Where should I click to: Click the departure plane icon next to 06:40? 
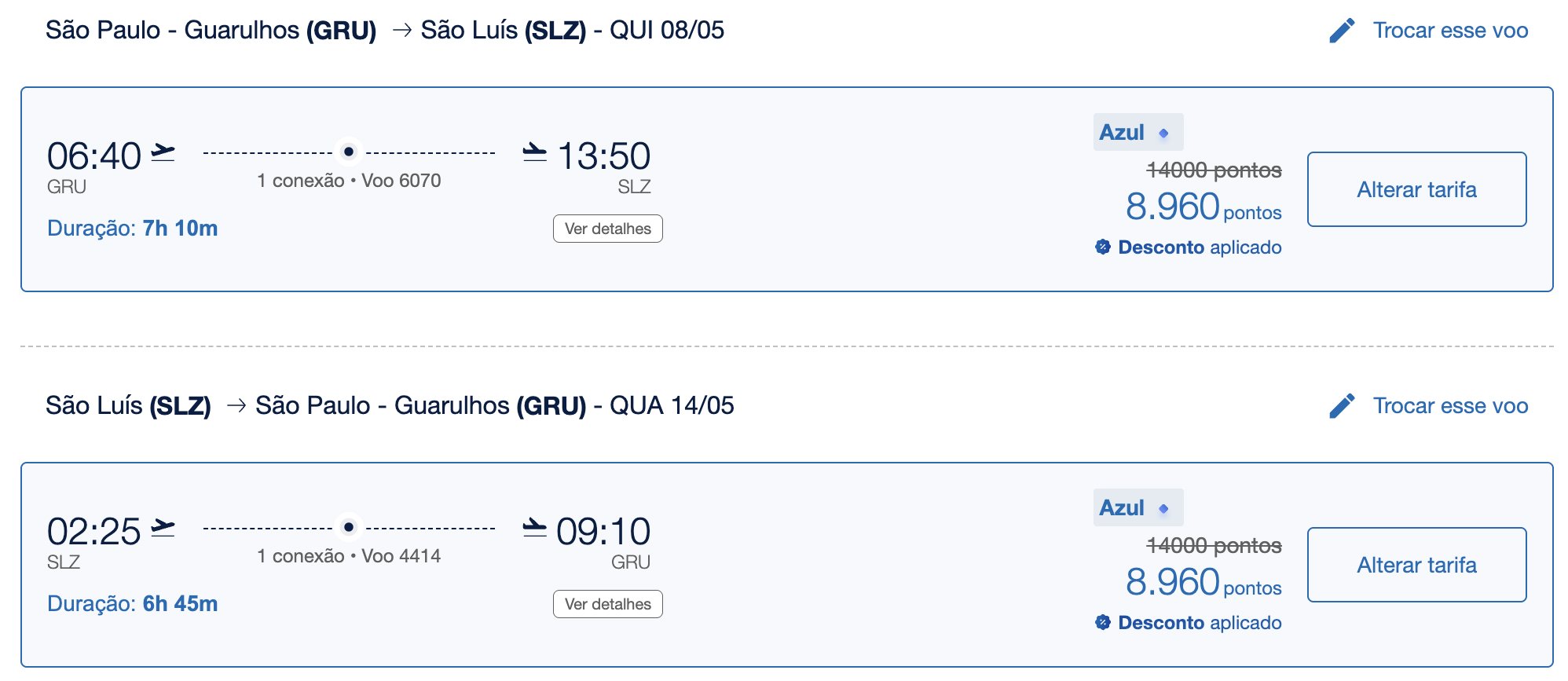[163, 152]
